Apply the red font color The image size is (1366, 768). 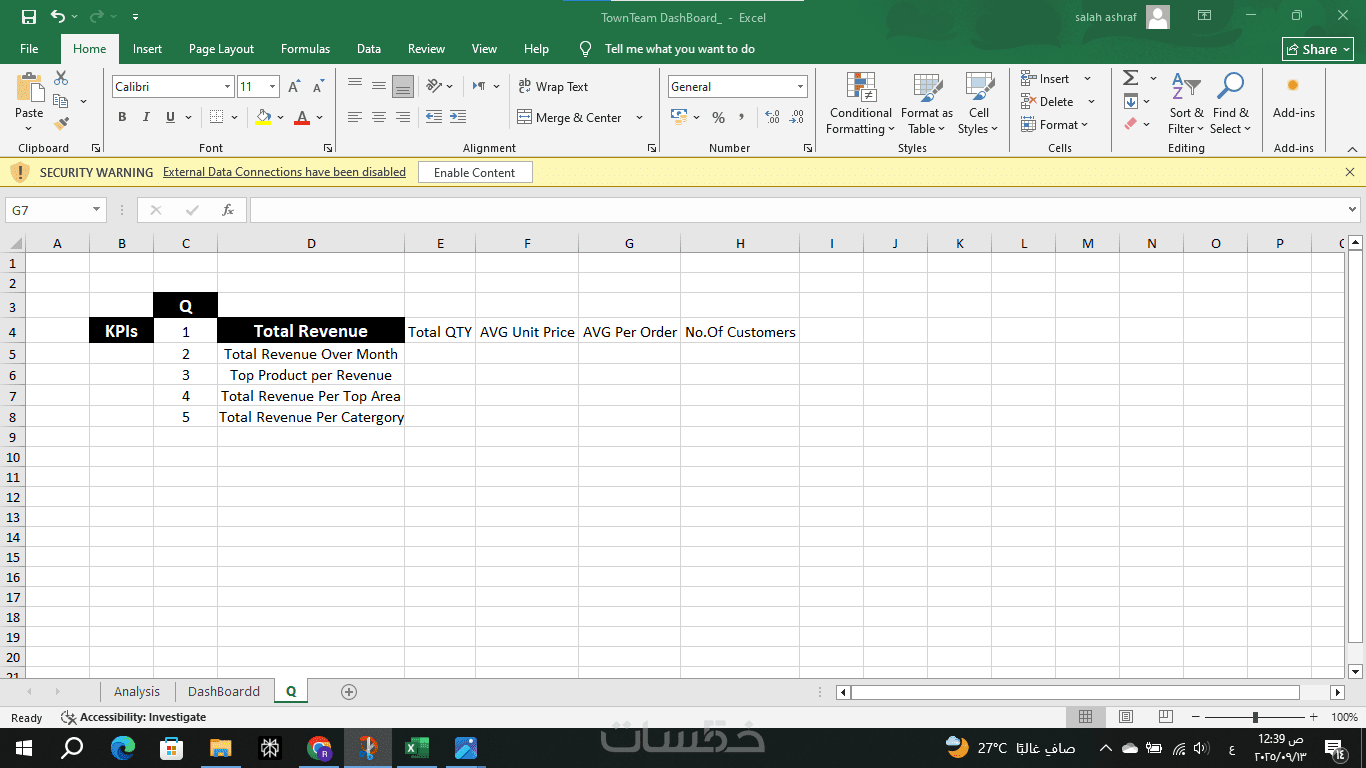click(302, 117)
